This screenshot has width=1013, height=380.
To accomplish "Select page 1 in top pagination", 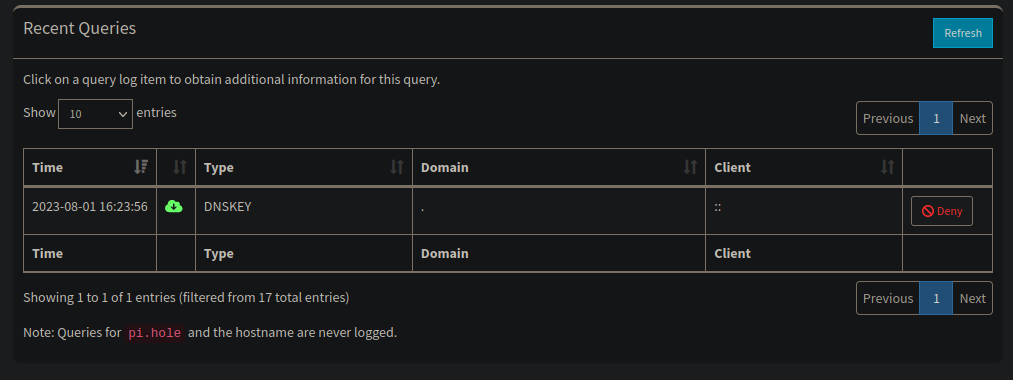I will 935,118.
